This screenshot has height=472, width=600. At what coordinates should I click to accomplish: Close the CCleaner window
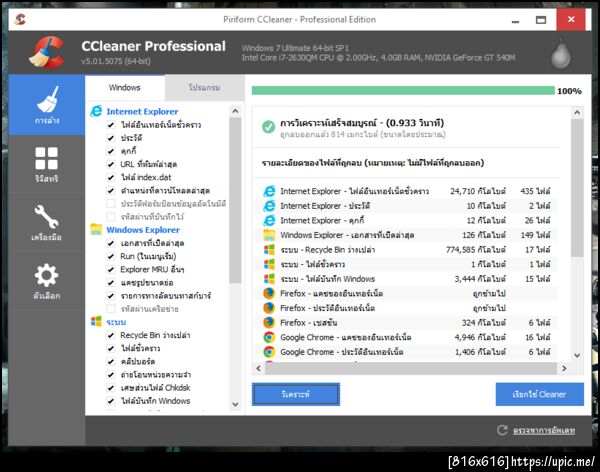click(571, 20)
